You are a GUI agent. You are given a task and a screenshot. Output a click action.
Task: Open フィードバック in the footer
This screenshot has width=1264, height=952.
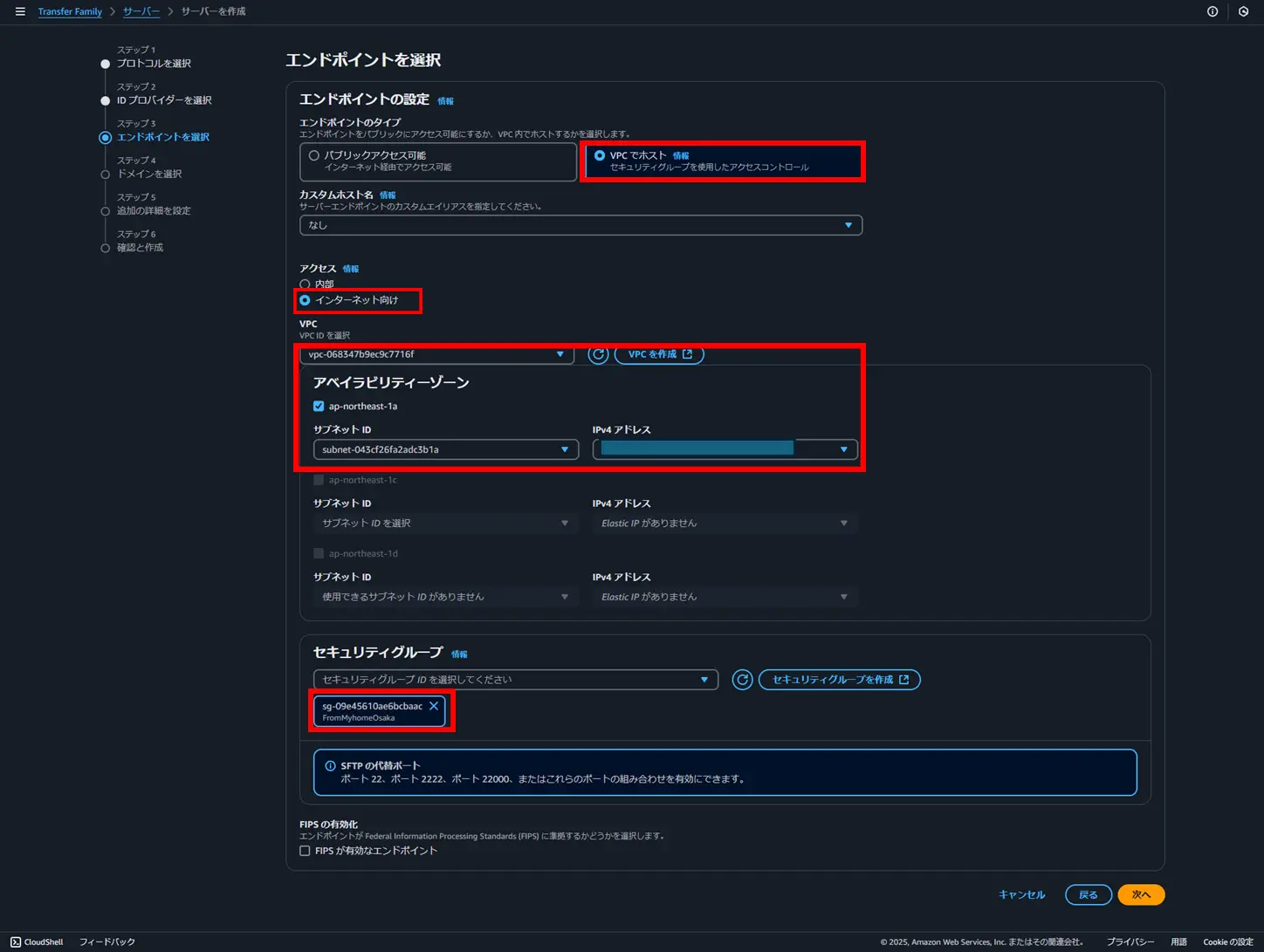[107, 942]
